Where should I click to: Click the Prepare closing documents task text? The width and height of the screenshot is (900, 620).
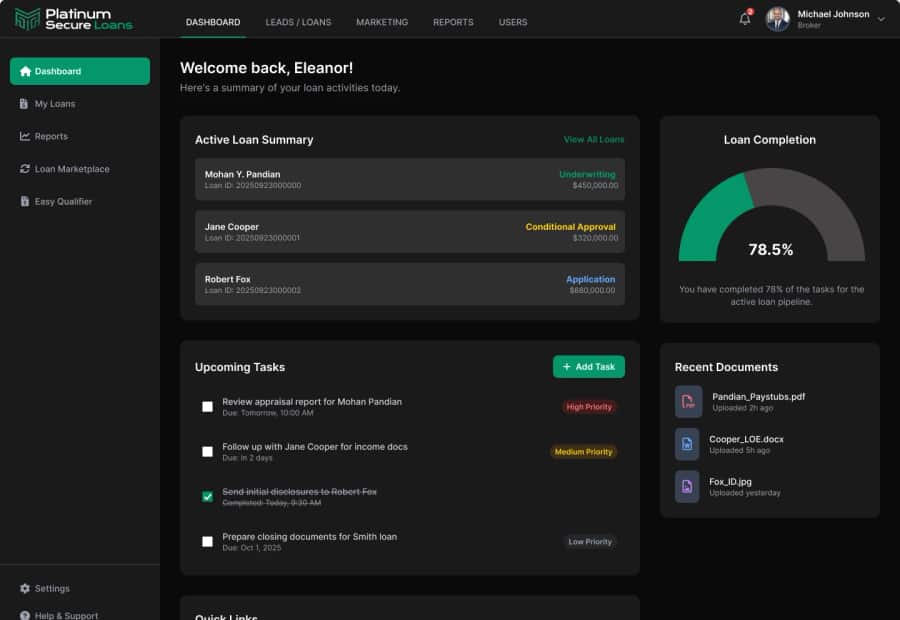(x=309, y=537)
